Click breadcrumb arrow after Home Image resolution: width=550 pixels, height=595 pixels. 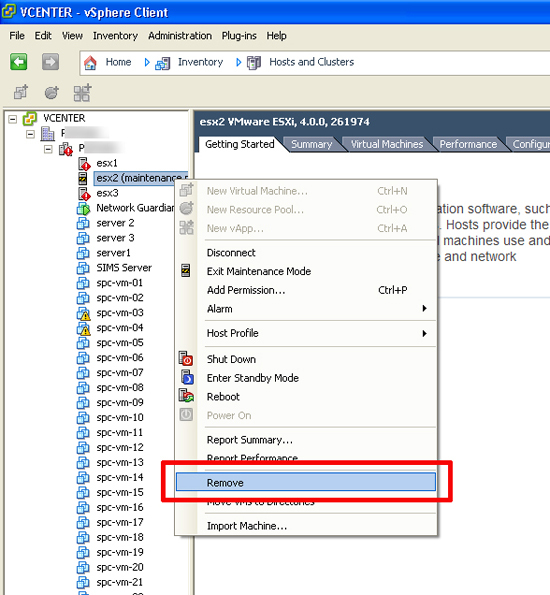(147, 62)
